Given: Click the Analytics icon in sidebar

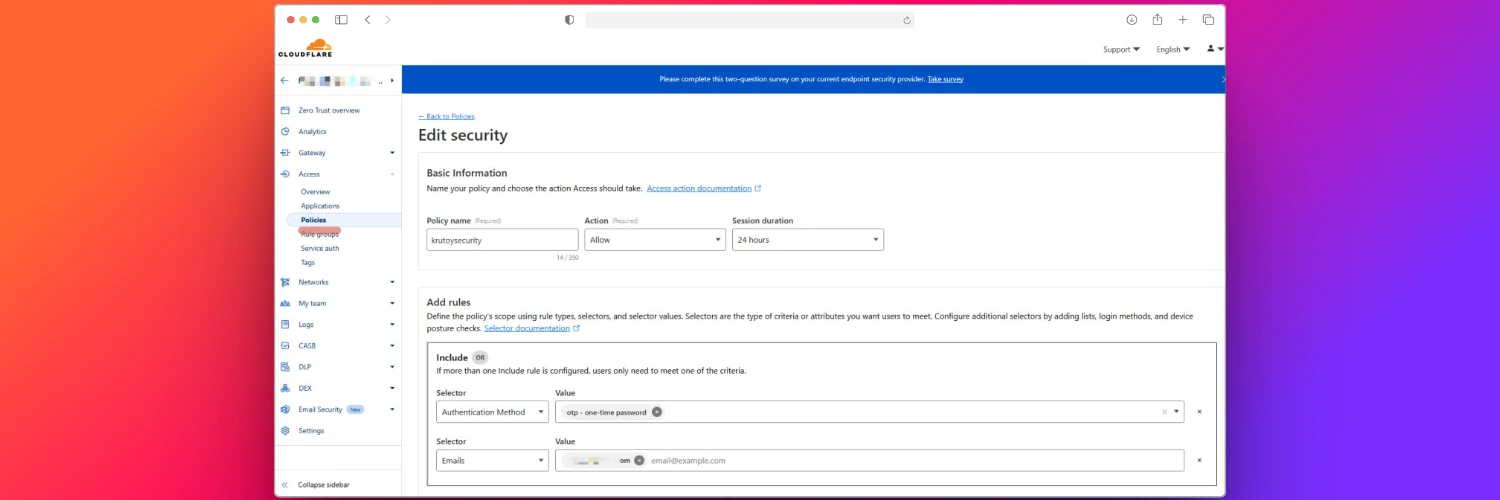Looking at the screenshot, I should click(x=285, y=132).
